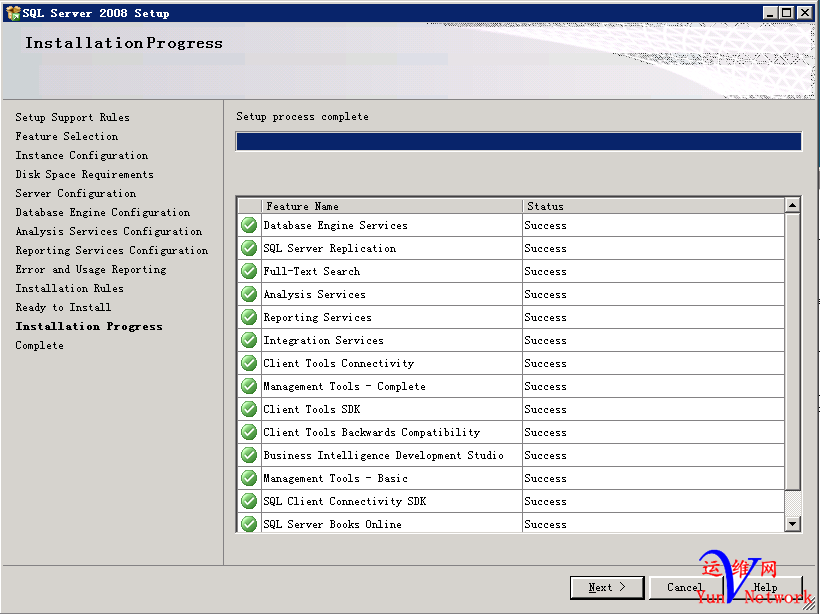The height and width of the screenshot is (614, 820).
Task: Click the green icon beside Client Tools SDK
Action: [249, 409]
